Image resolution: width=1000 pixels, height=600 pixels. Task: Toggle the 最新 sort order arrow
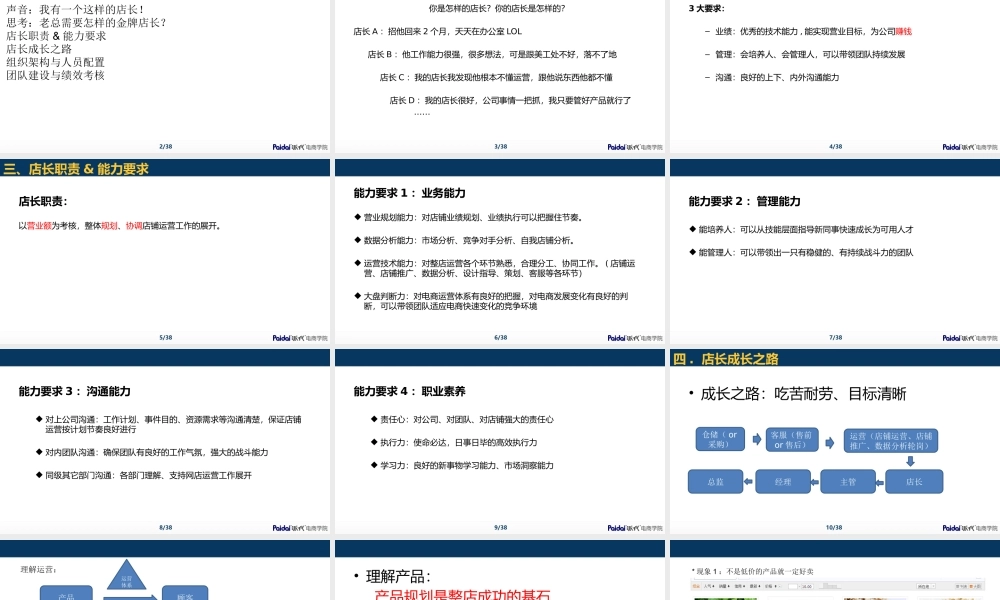759,586
